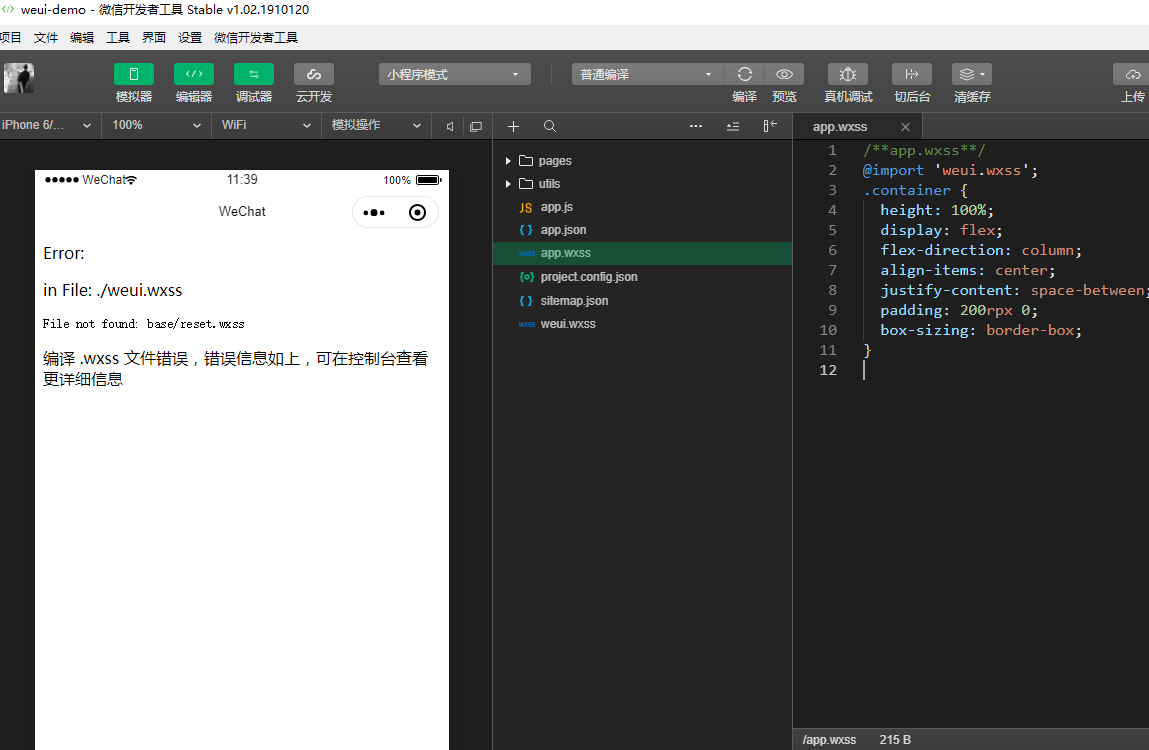Viewport: 1149px width, 750px height.
Task: Open clear cache (清缓存) menu
Action: point(972,74)
